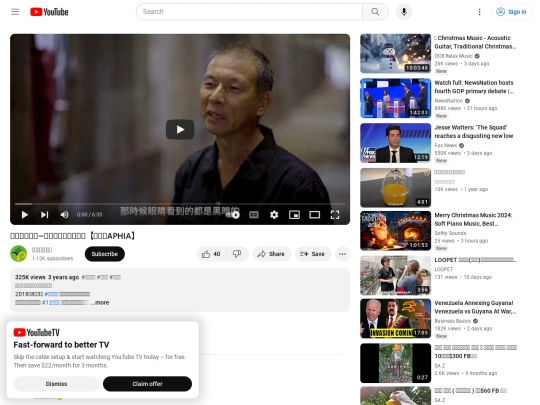Open Christmas Music Acoustic Guitar title
This screenshot has height=405, width=540.
click(475, 42)
